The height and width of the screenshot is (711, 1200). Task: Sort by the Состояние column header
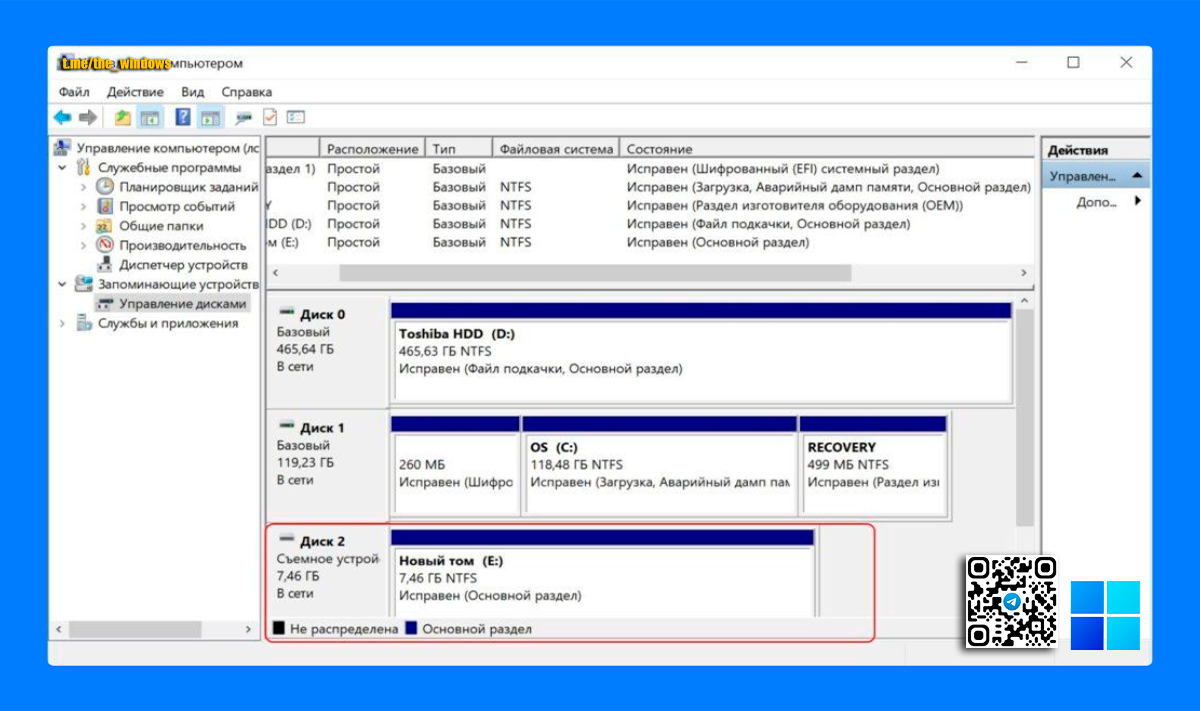(x=826, y=149)
